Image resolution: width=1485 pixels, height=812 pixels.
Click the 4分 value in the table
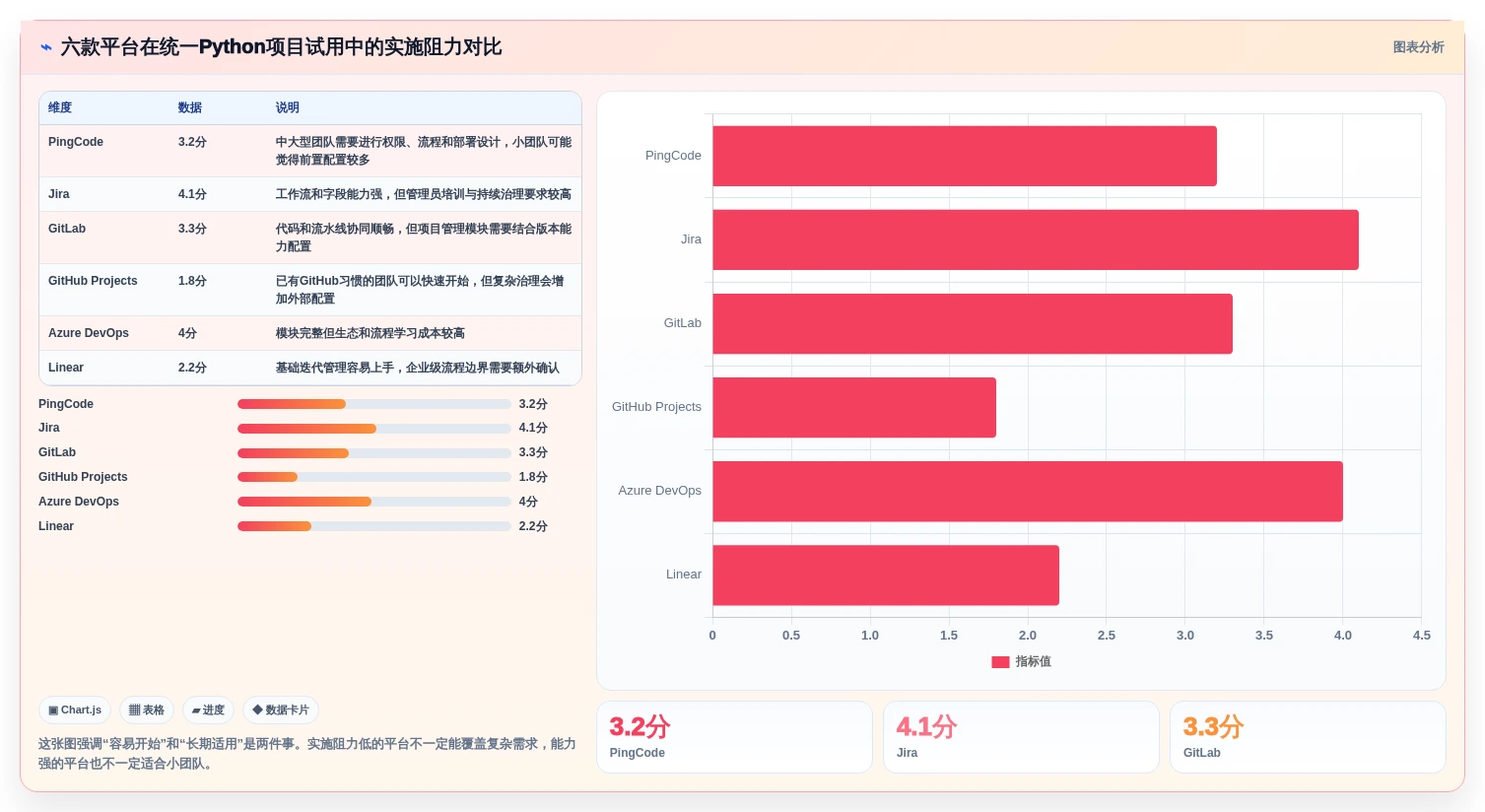click(x=187, y=333)
